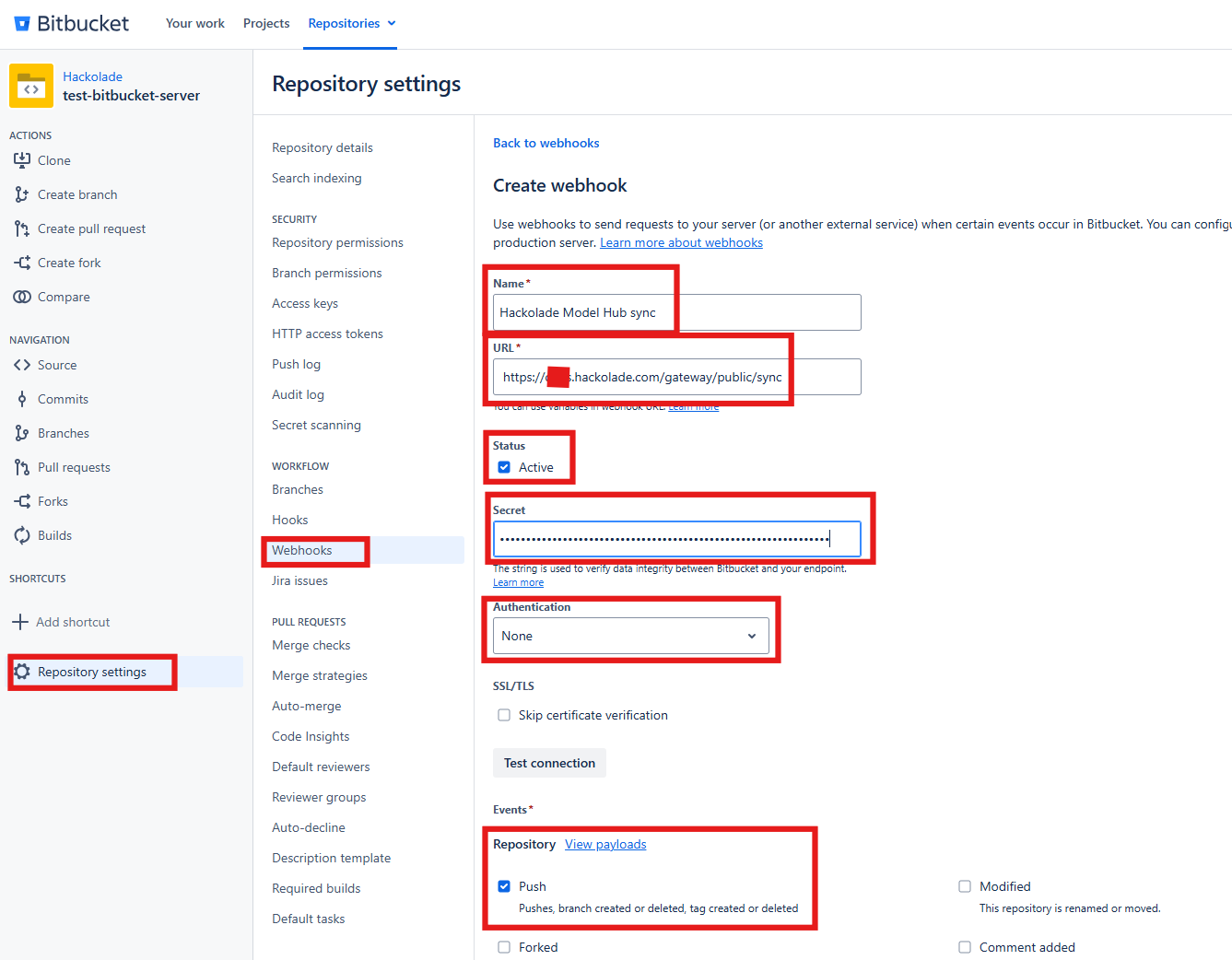Enable Skip certificate verification

[x=504, y=715]
